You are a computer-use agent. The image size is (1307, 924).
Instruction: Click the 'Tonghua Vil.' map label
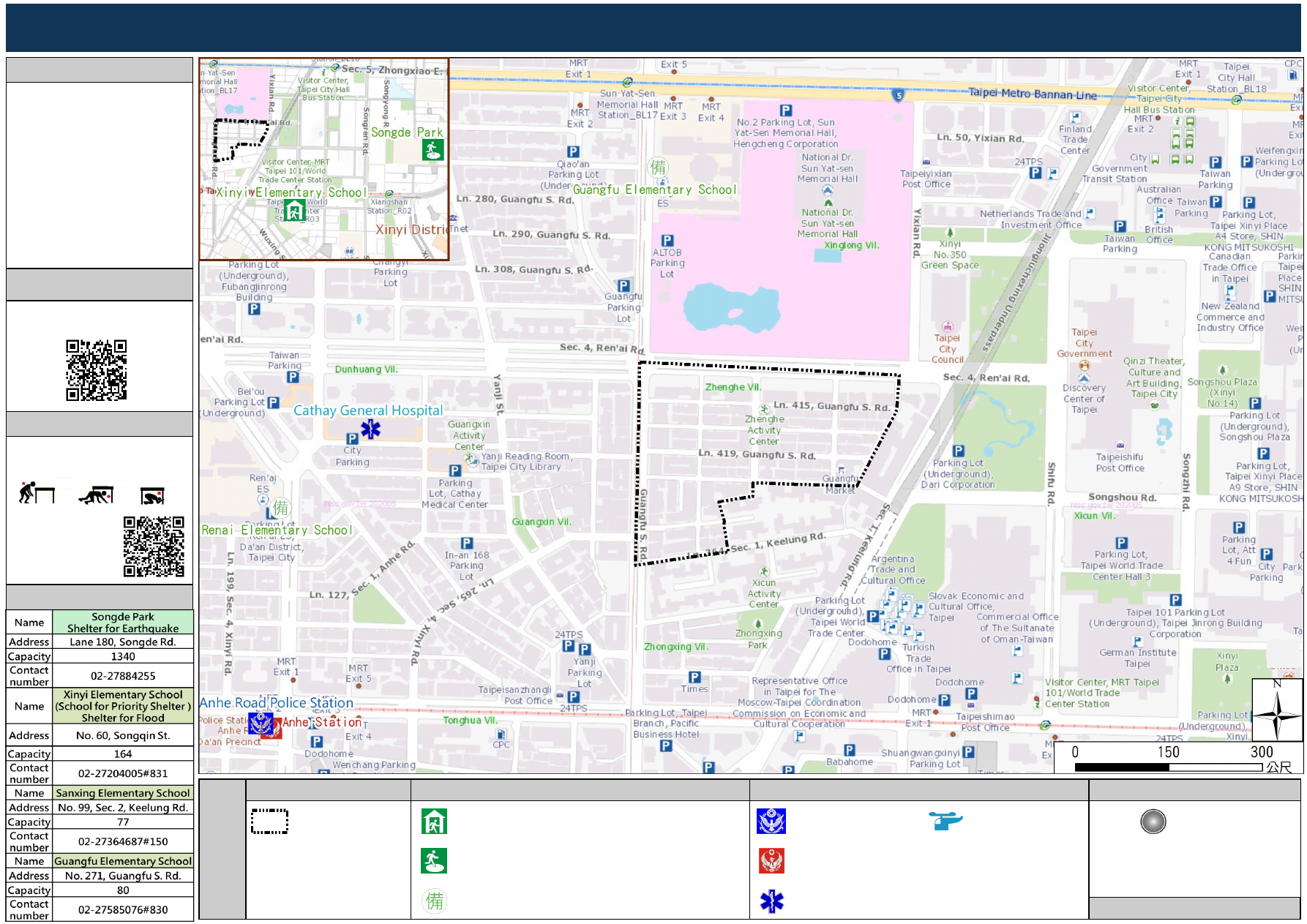tap(470, 720)
